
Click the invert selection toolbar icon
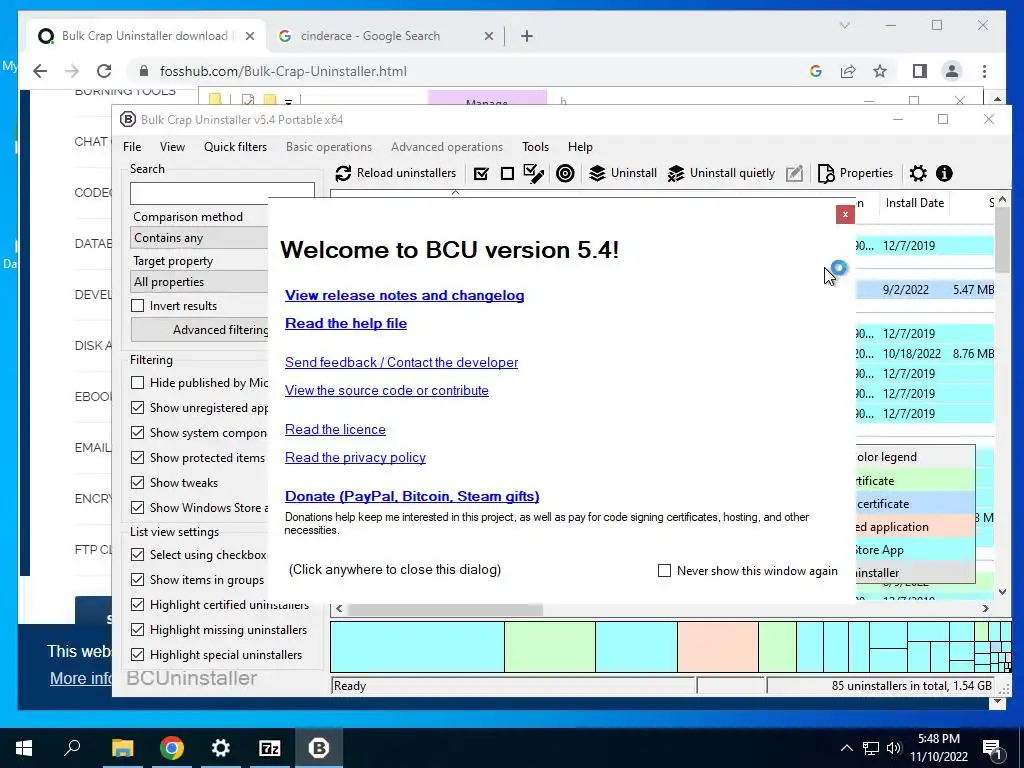(534, 173)
